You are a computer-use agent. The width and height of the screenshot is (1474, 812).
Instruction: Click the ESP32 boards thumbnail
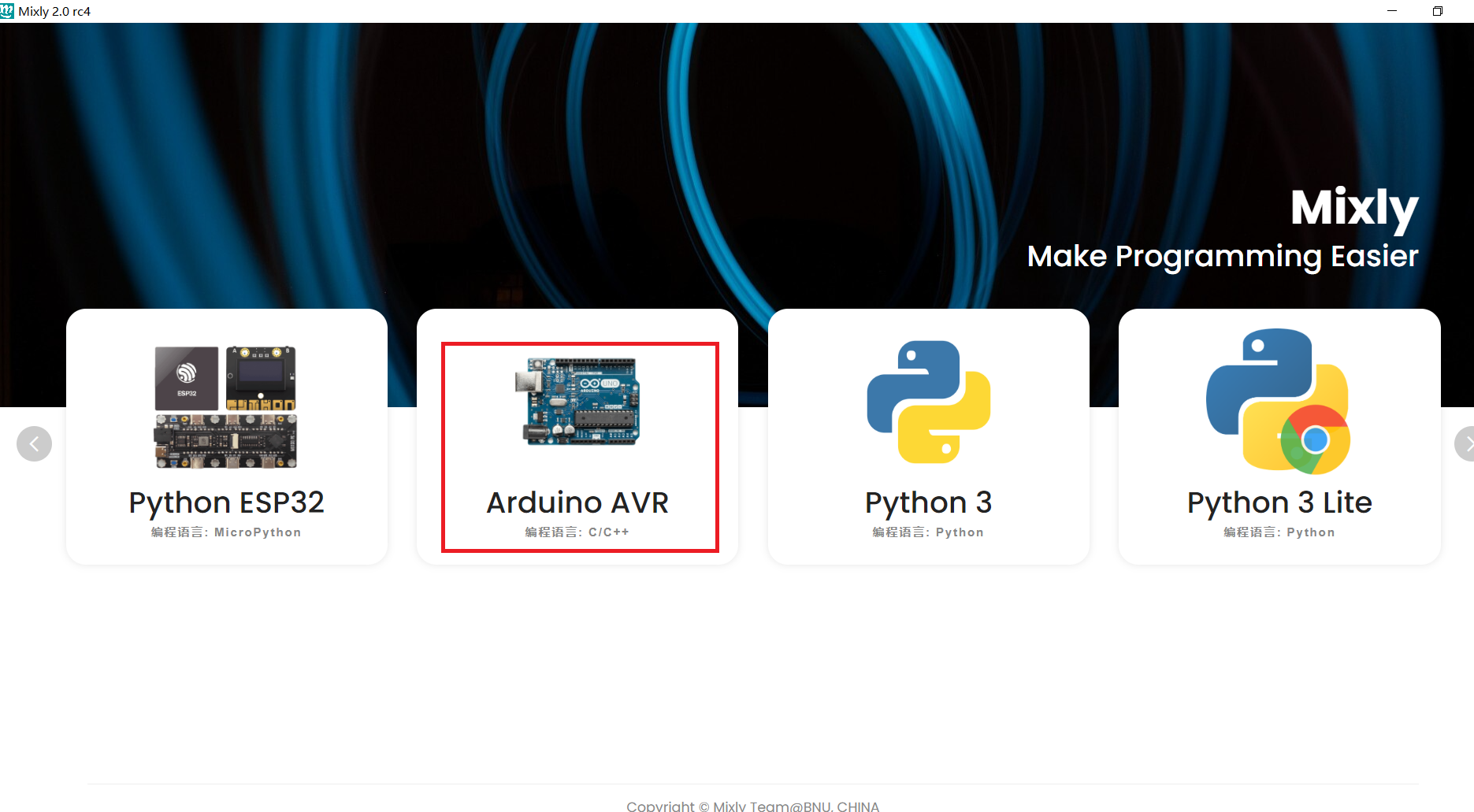point(226,406)
